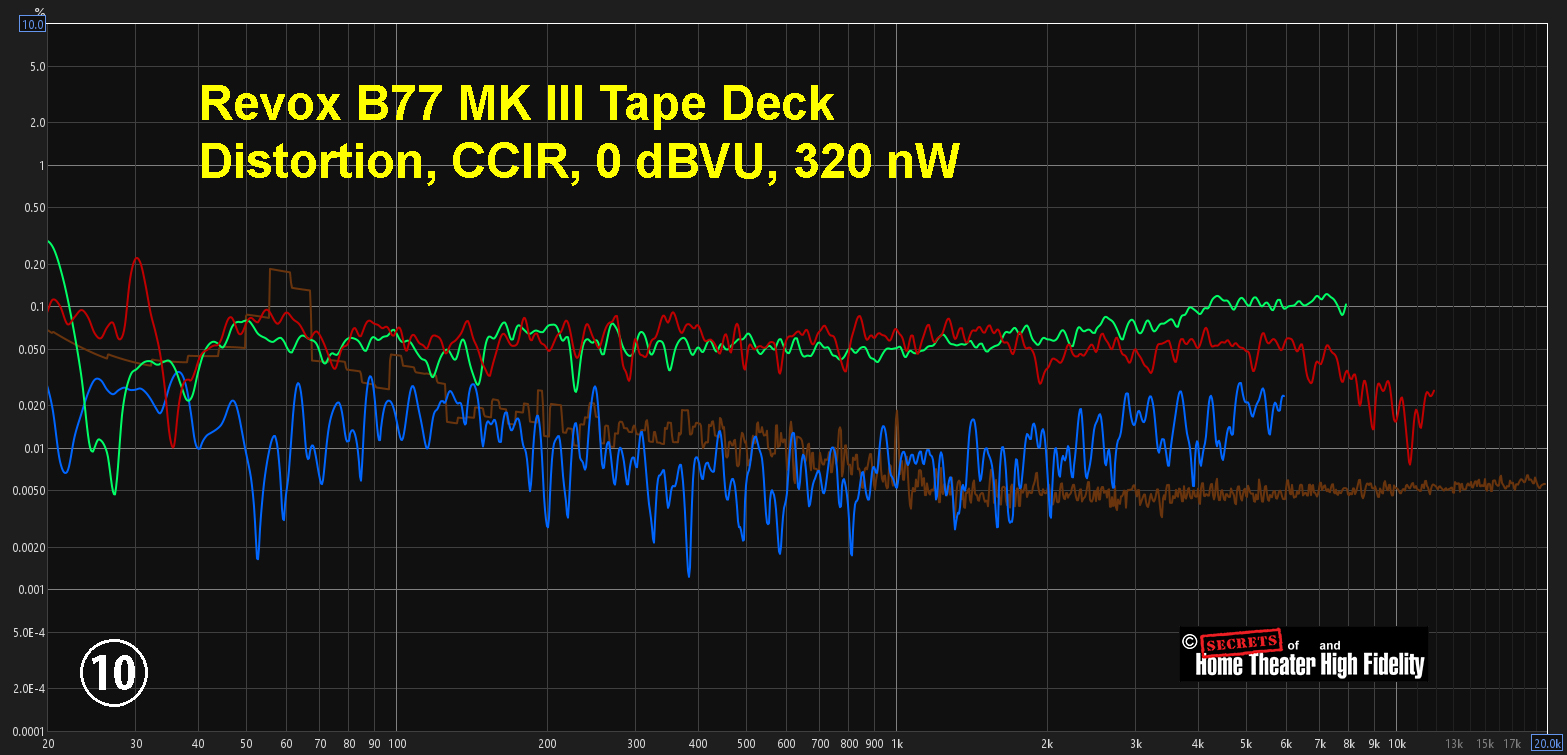Click the 10k frequency tick label

pos(1397,744)
